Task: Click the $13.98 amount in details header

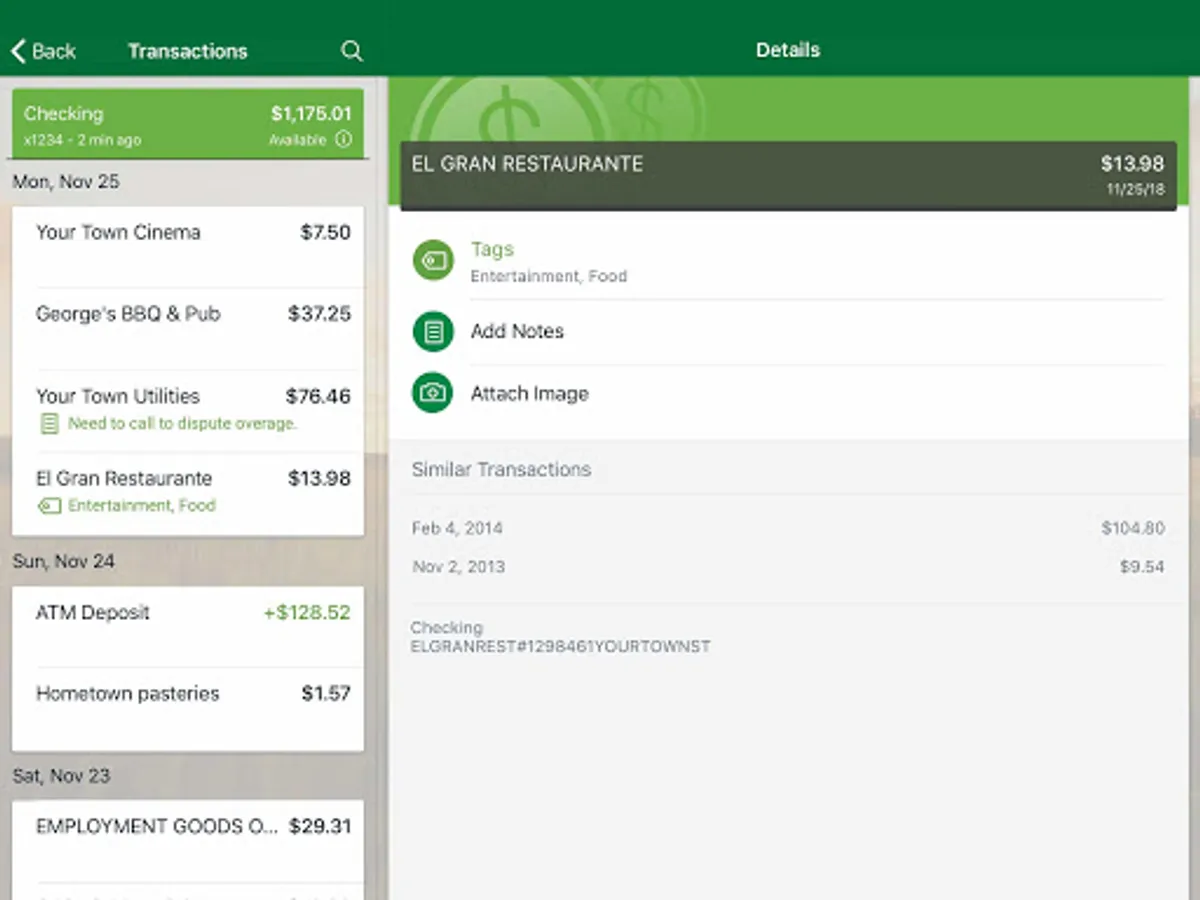Action: pyautogui.click(x=1132, y=164)
